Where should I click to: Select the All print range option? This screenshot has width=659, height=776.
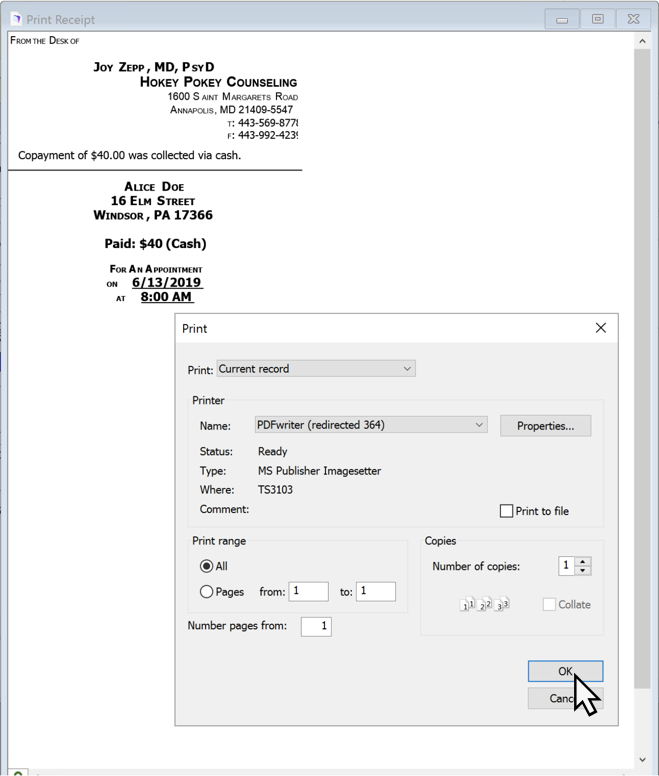(x=207, y=566)
